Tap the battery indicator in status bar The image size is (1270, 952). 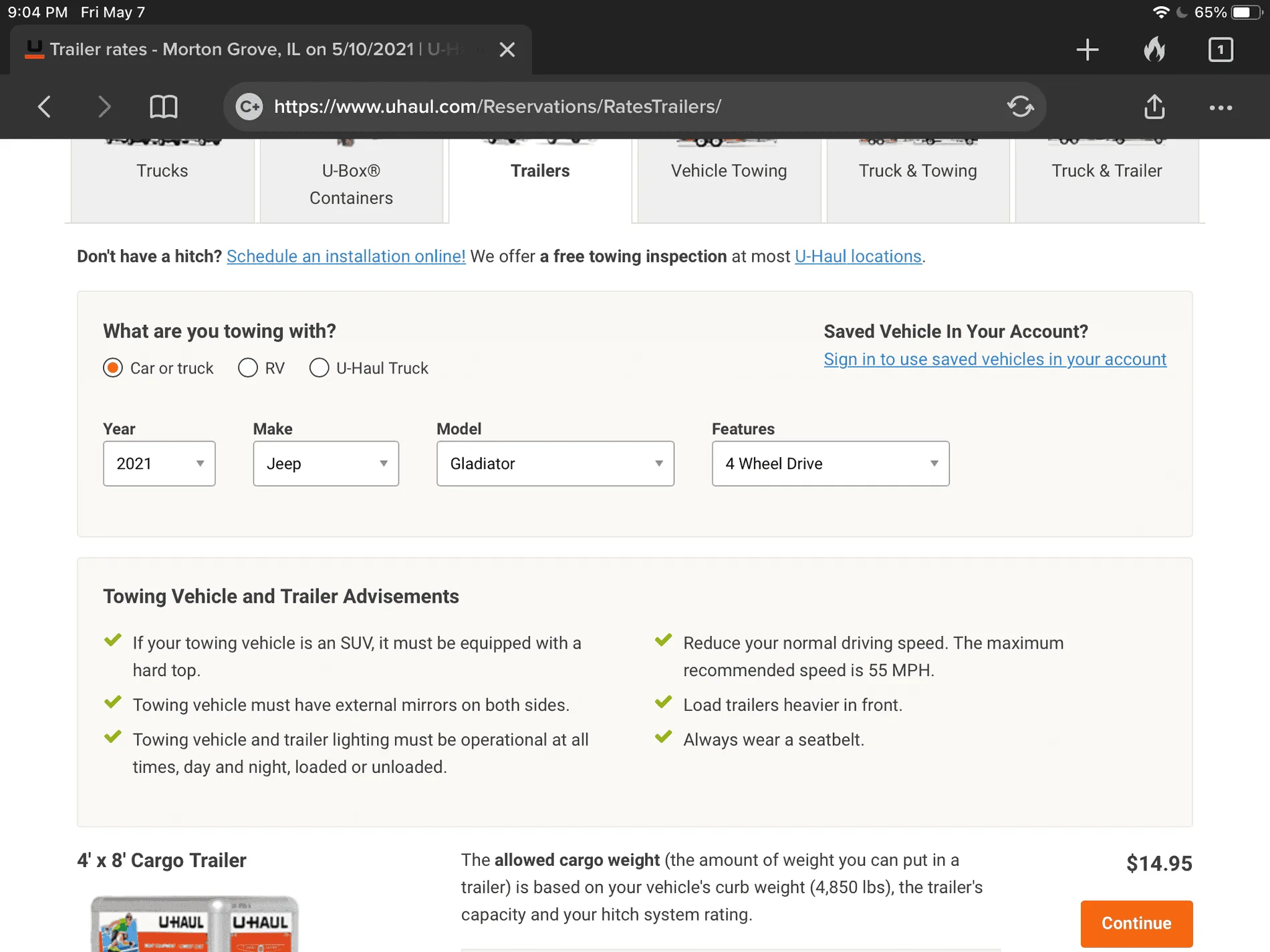[x=1247, y=12]
